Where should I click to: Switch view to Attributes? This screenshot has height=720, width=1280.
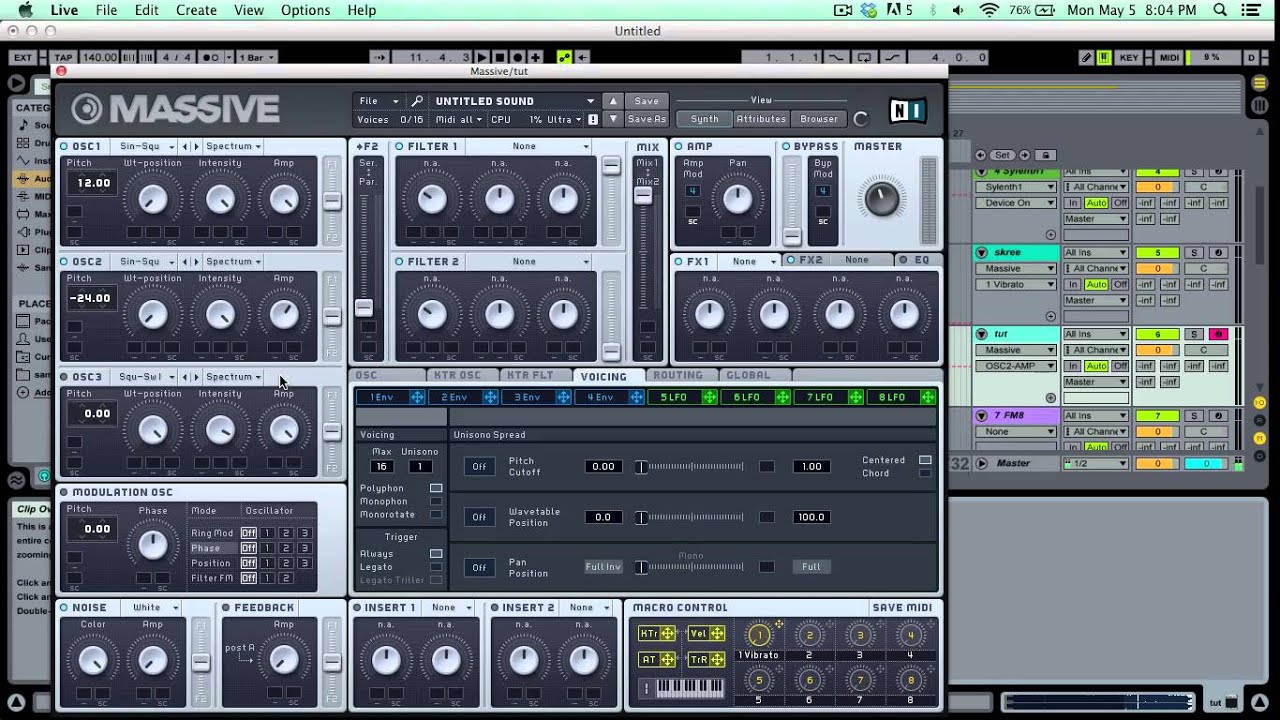pos(761,119)
